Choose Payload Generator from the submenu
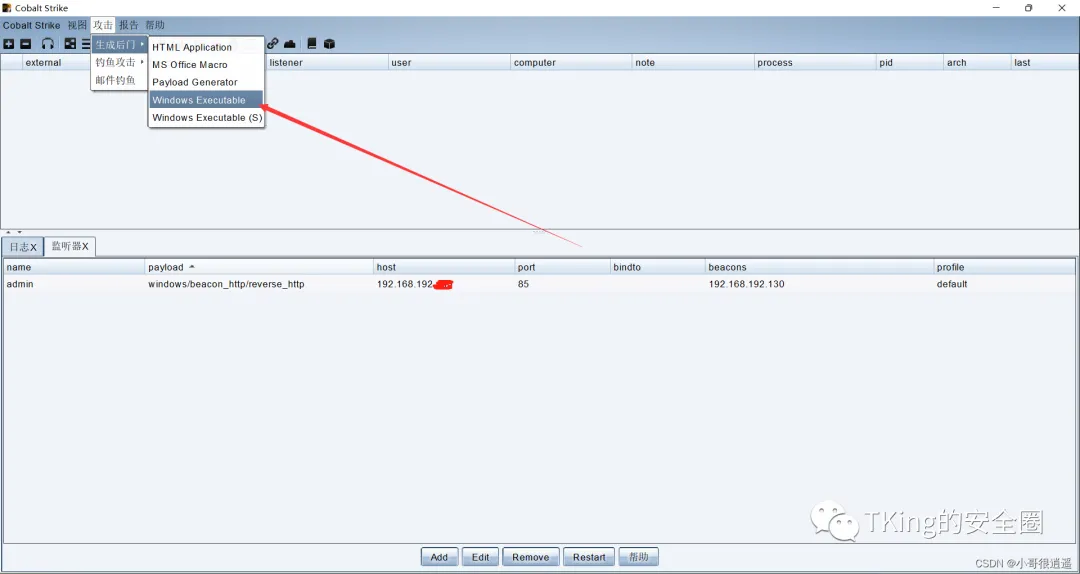 click(206, 82)
